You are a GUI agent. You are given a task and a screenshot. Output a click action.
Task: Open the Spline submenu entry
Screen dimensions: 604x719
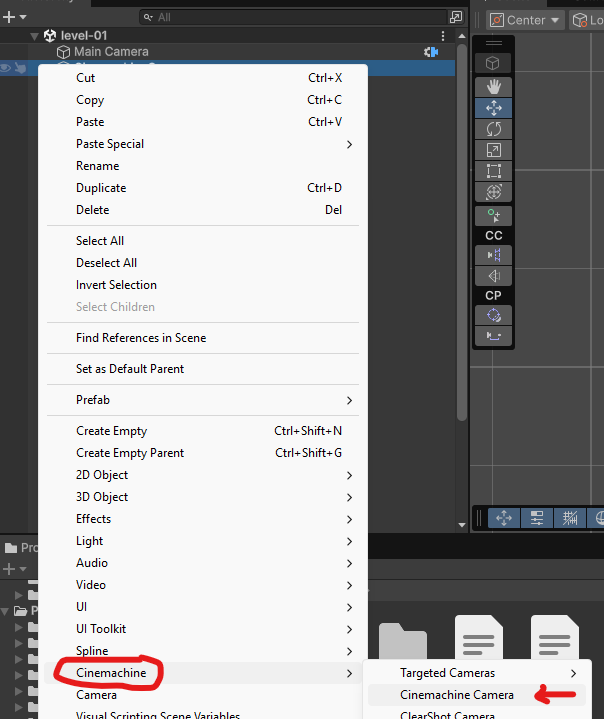[x=203, y=651]
